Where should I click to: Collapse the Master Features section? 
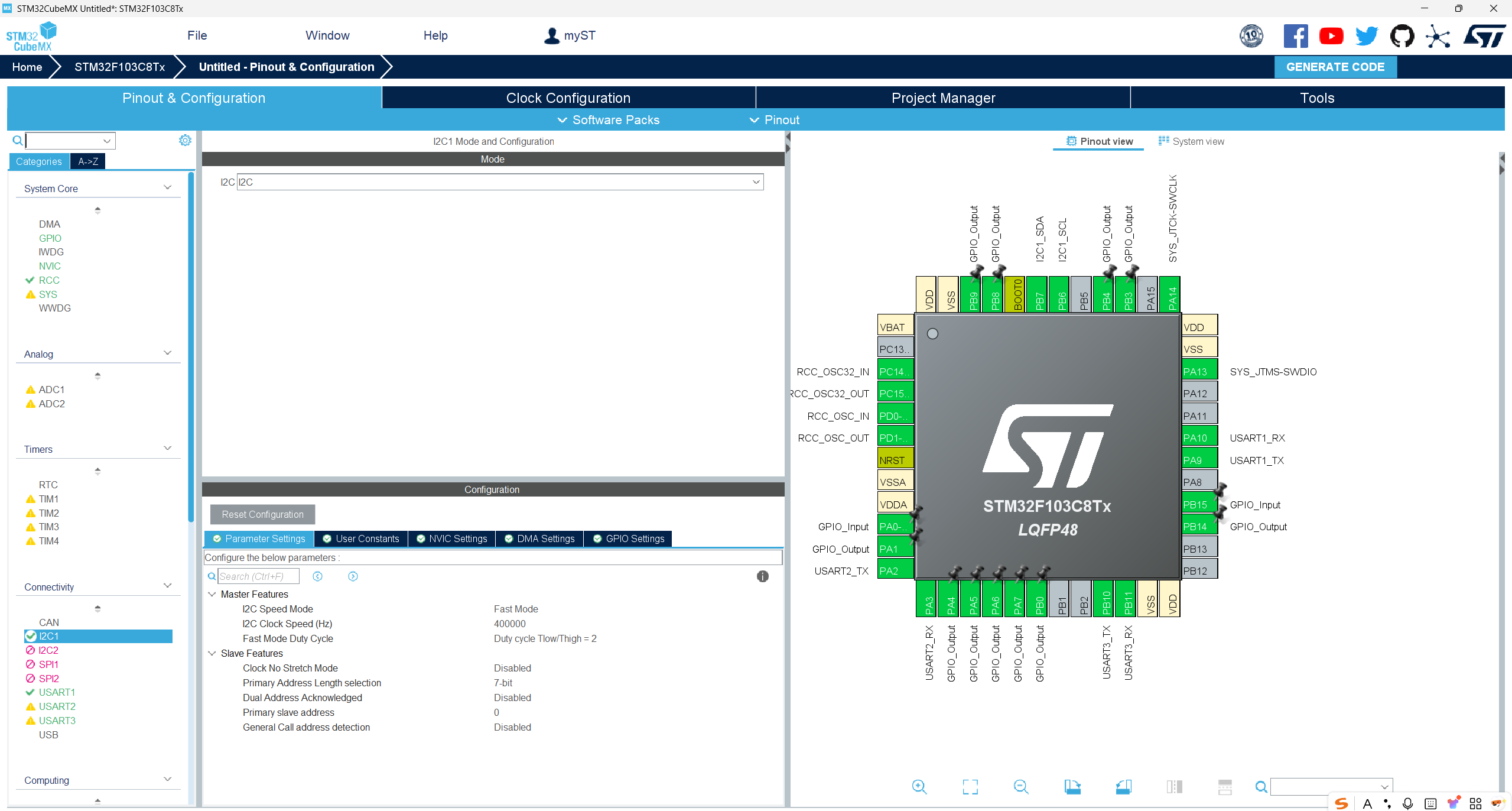coord(212,594)
